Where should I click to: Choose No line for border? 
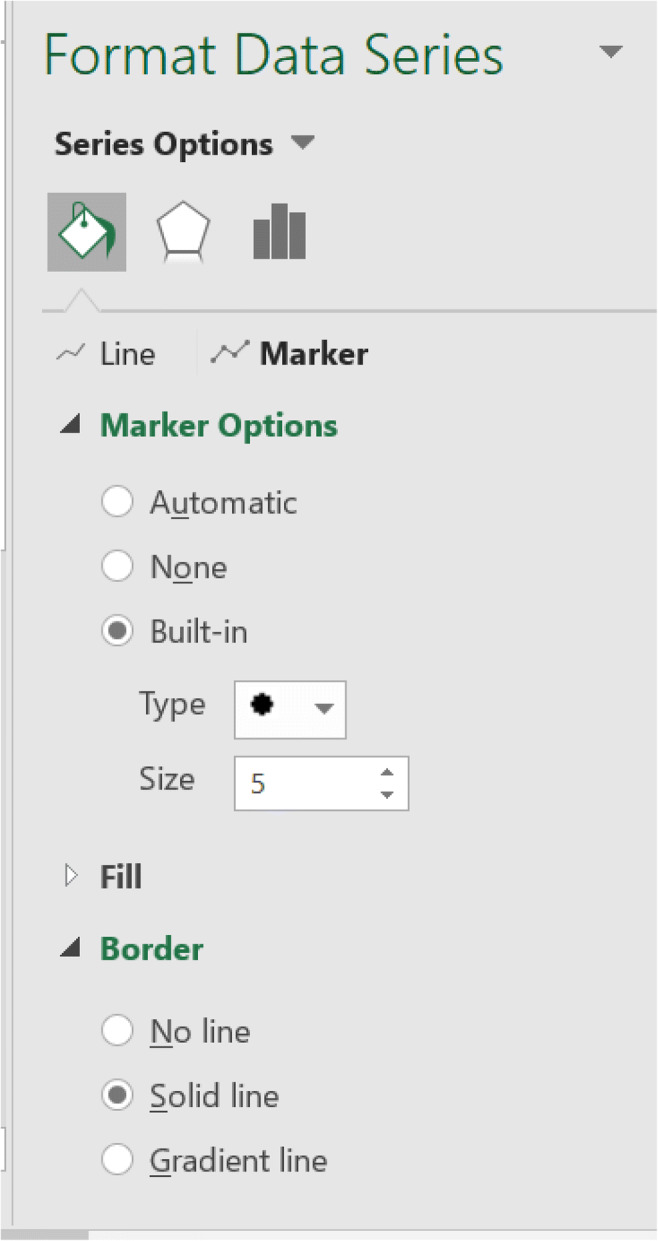coord(118,1031)
